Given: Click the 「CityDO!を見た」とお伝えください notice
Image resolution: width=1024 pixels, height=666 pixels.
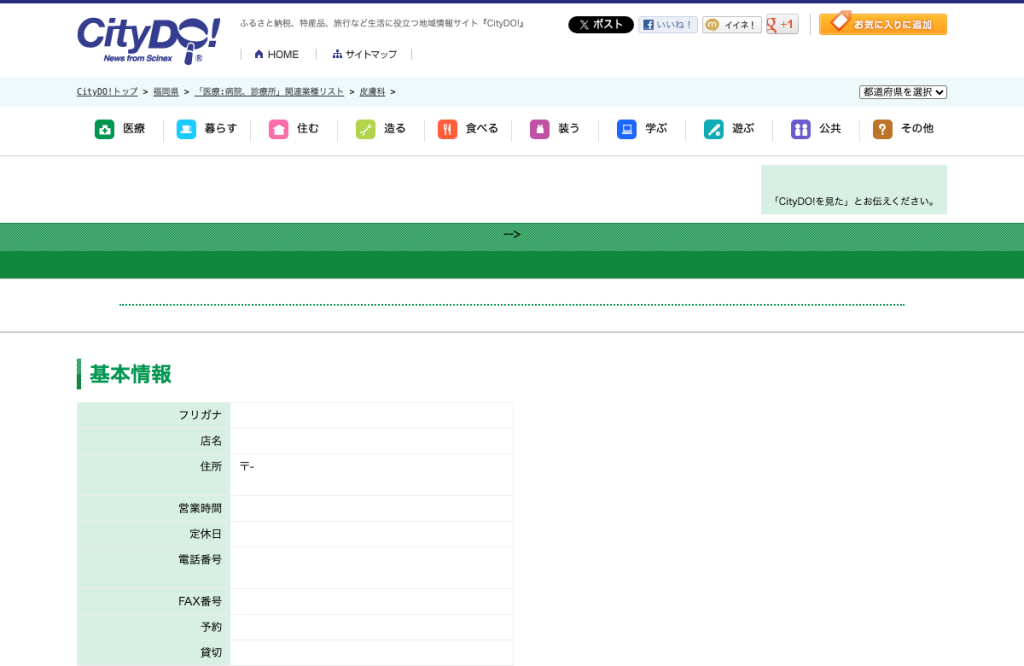Looking at the screenshot, I should click(854, 201).
